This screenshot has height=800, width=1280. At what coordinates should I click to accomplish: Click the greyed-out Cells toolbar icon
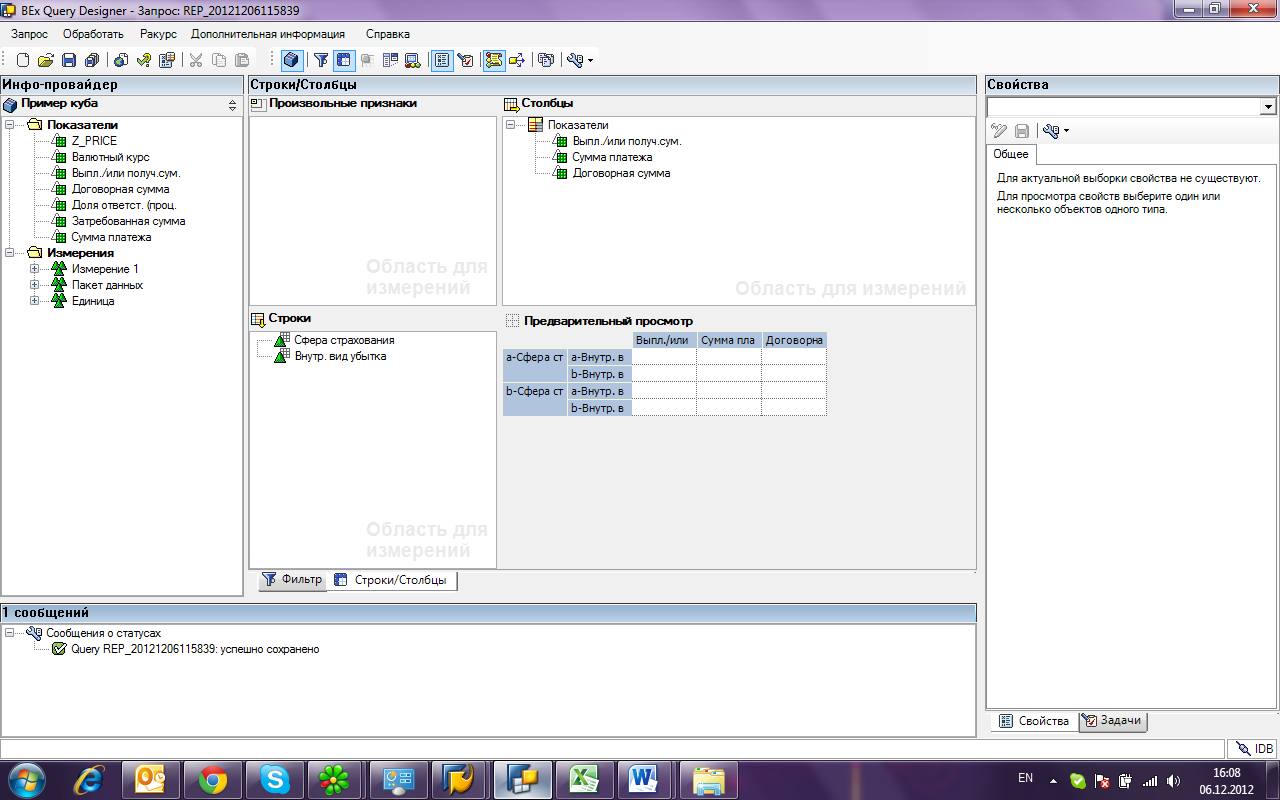coord(367,60)
